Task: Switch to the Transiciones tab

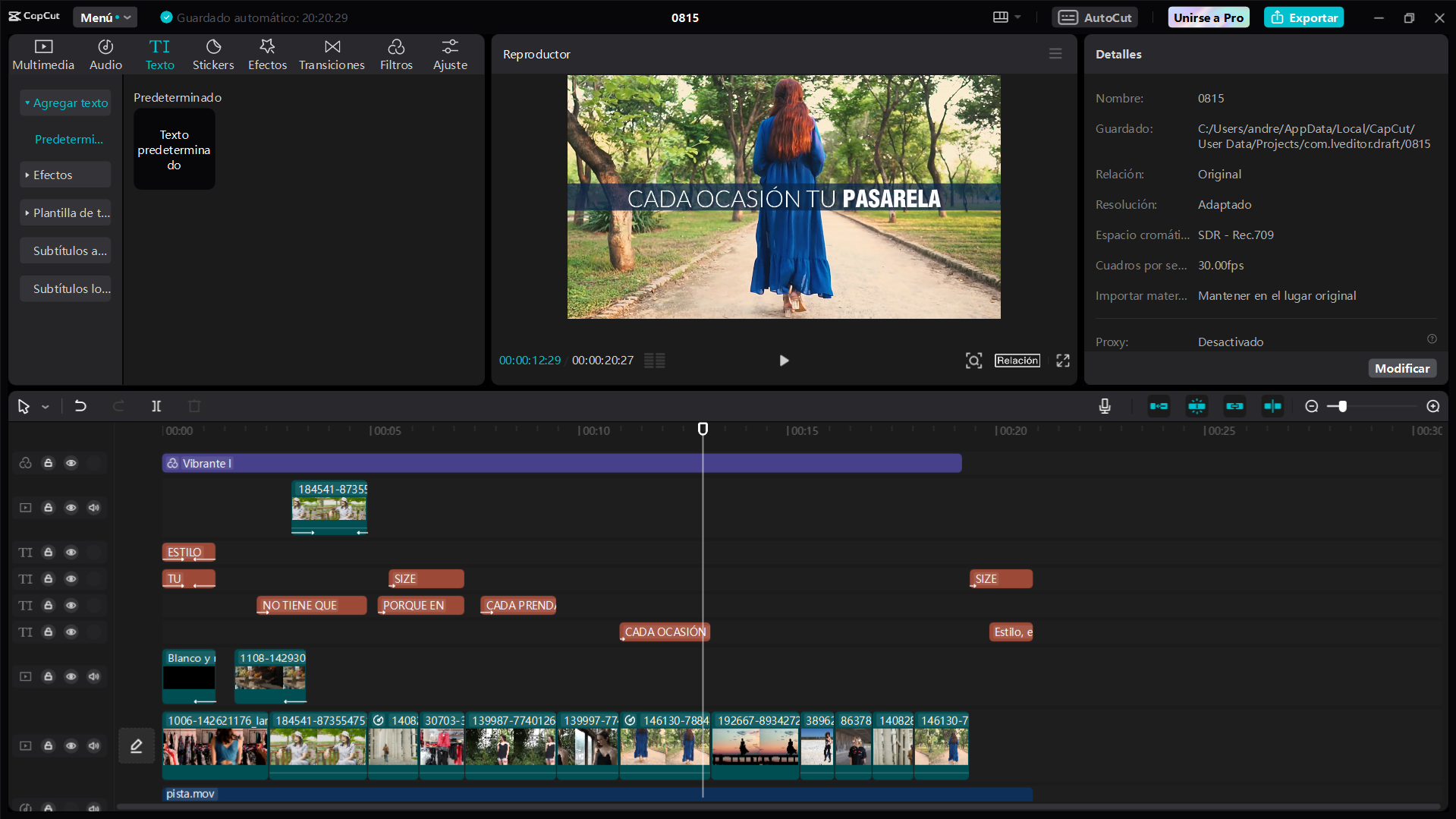Action: tap(332, 55)
